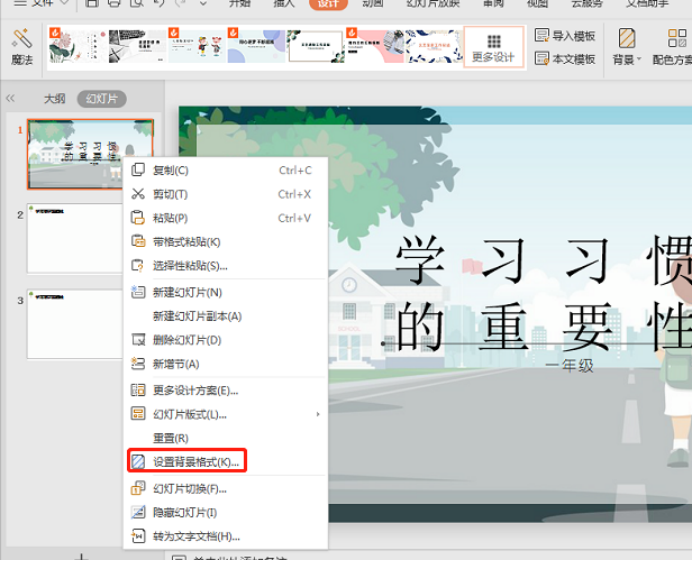The height and width of the screenshot is (561, 692).
Task: Select Cut (剪切) from context menu
Action: 226,194
